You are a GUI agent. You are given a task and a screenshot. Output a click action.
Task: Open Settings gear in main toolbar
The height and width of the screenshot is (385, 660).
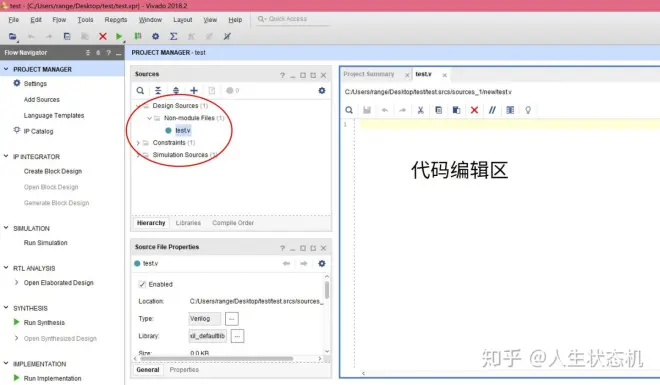[x=156, y=37]
